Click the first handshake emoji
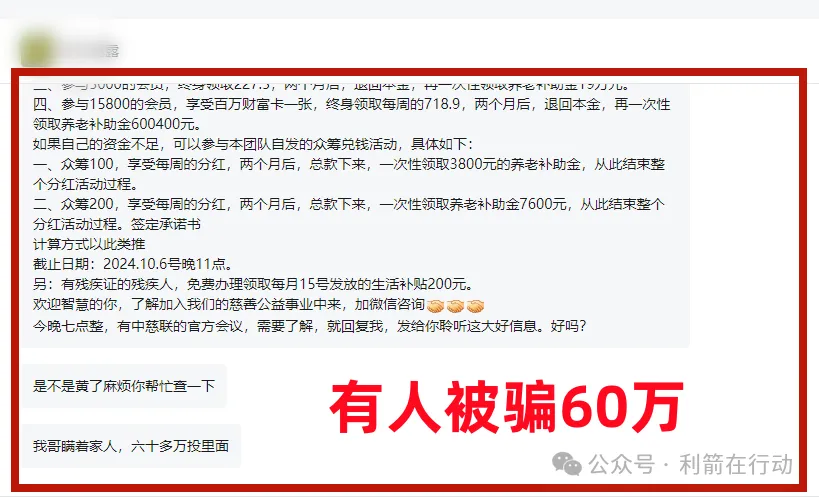Image resolution: width=819 pixels, height=497 pixels. (436, 305)
